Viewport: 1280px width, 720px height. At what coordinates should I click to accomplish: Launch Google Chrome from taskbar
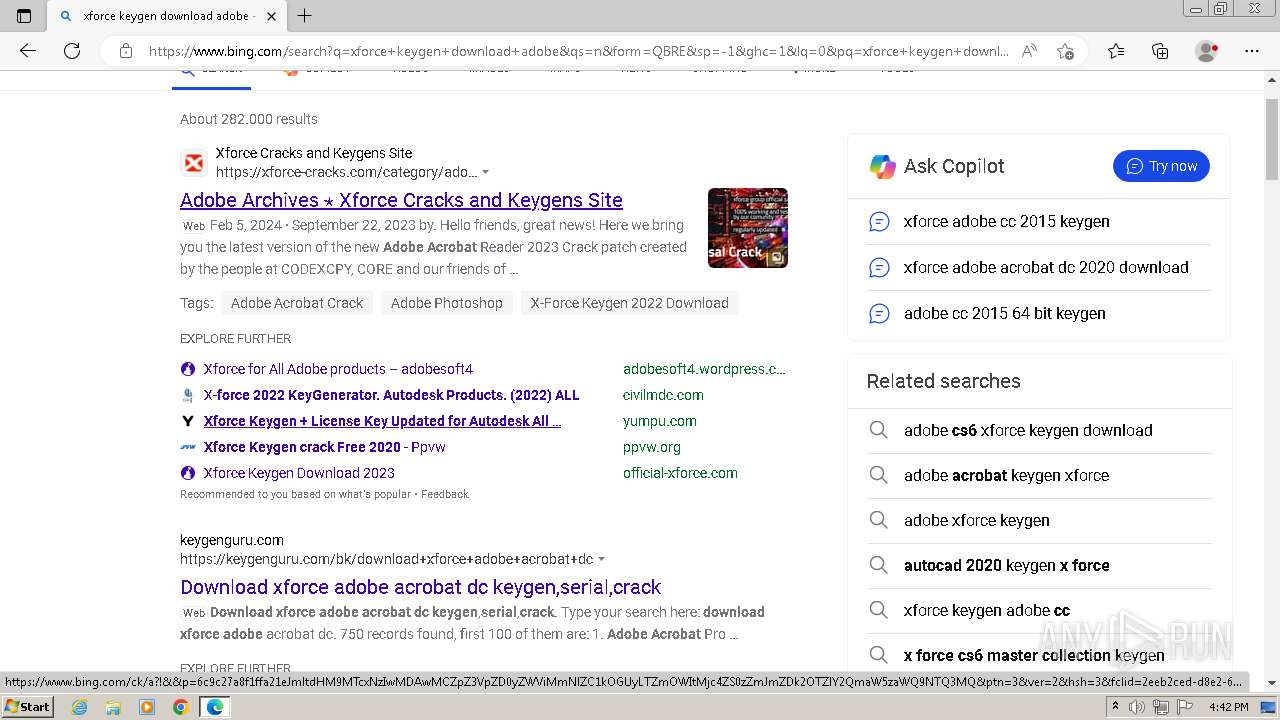coord(180,707)
